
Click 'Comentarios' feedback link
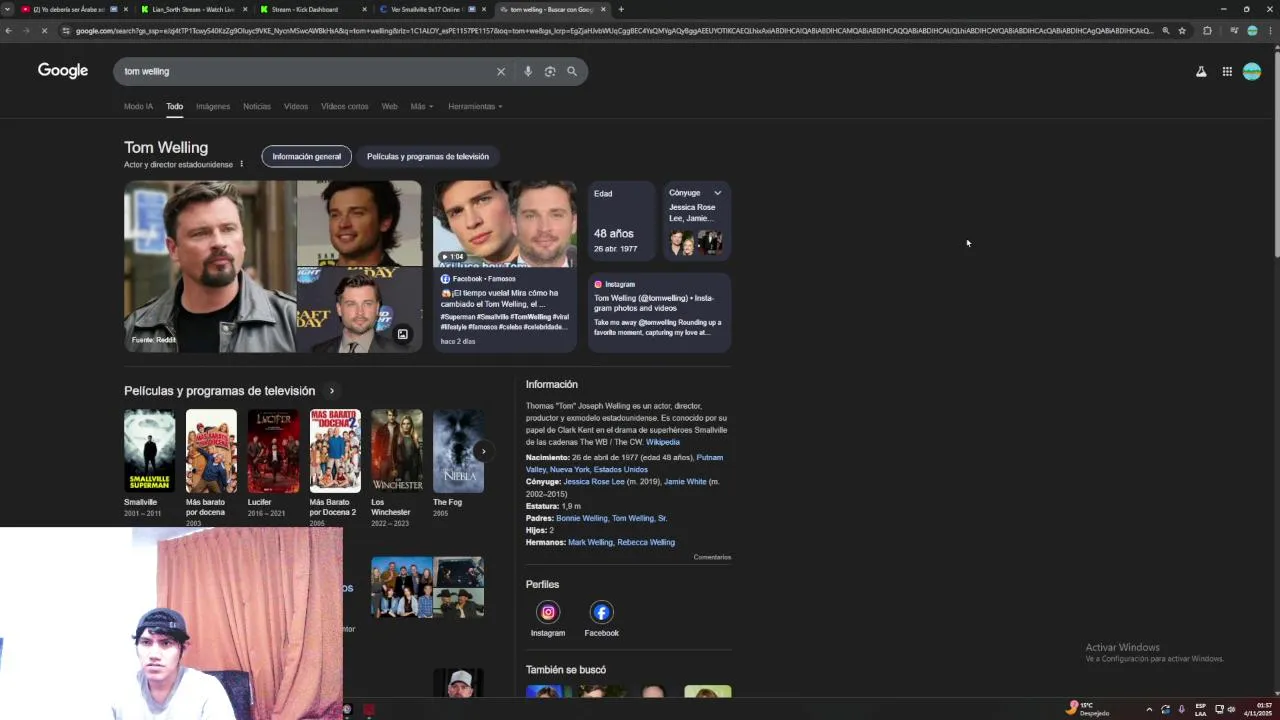tap(712, 557)
